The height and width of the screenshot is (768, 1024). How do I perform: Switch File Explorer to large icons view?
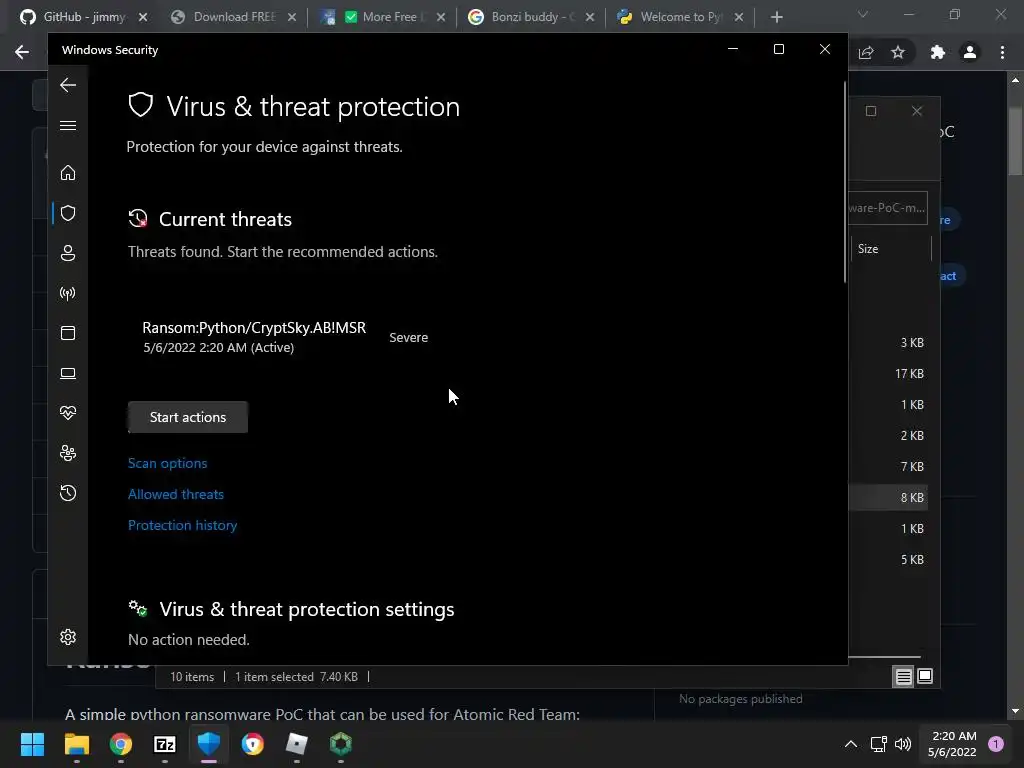[925, 676]
